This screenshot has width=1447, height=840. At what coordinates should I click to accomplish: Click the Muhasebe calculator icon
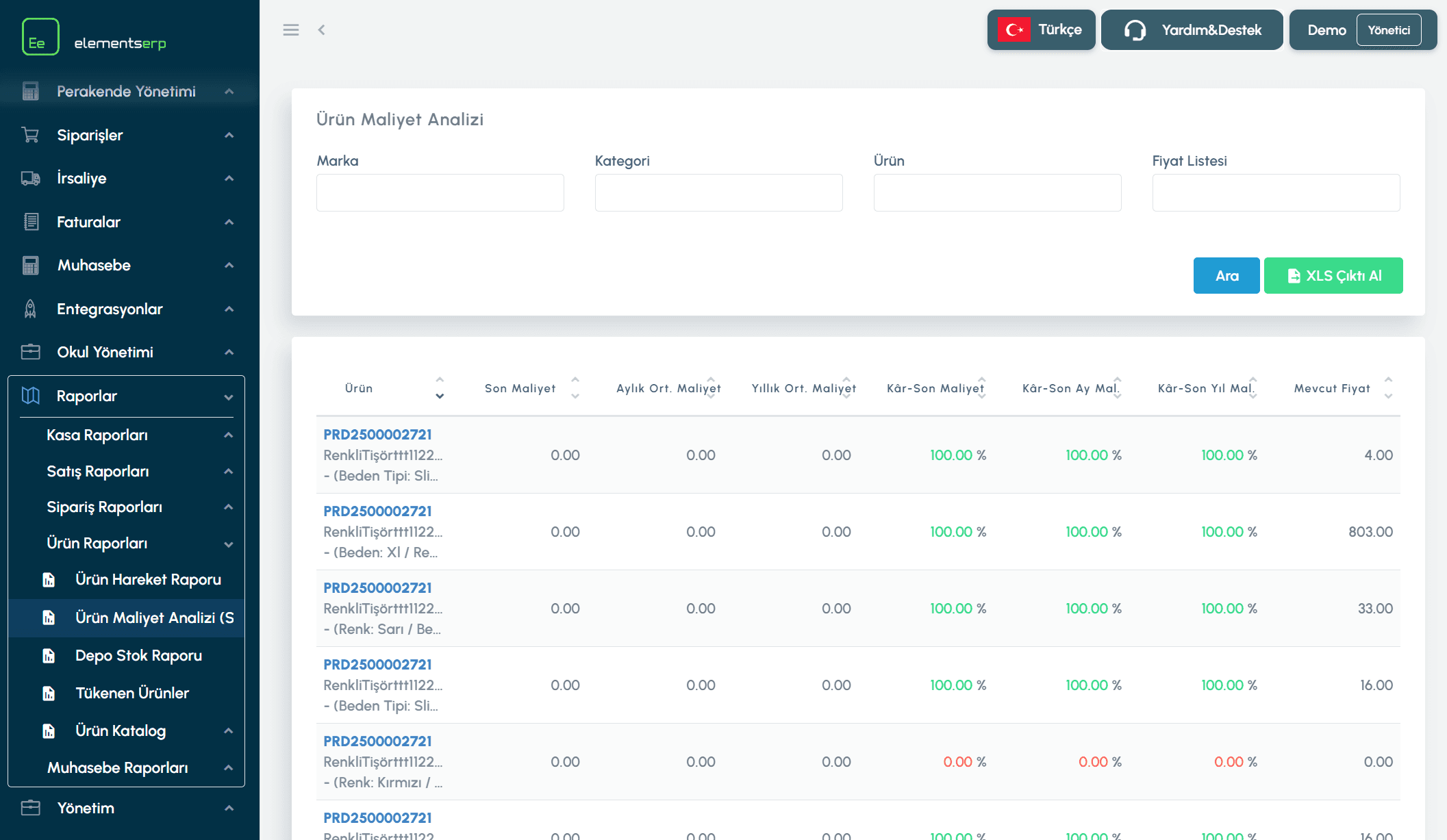tap(30, 266)
